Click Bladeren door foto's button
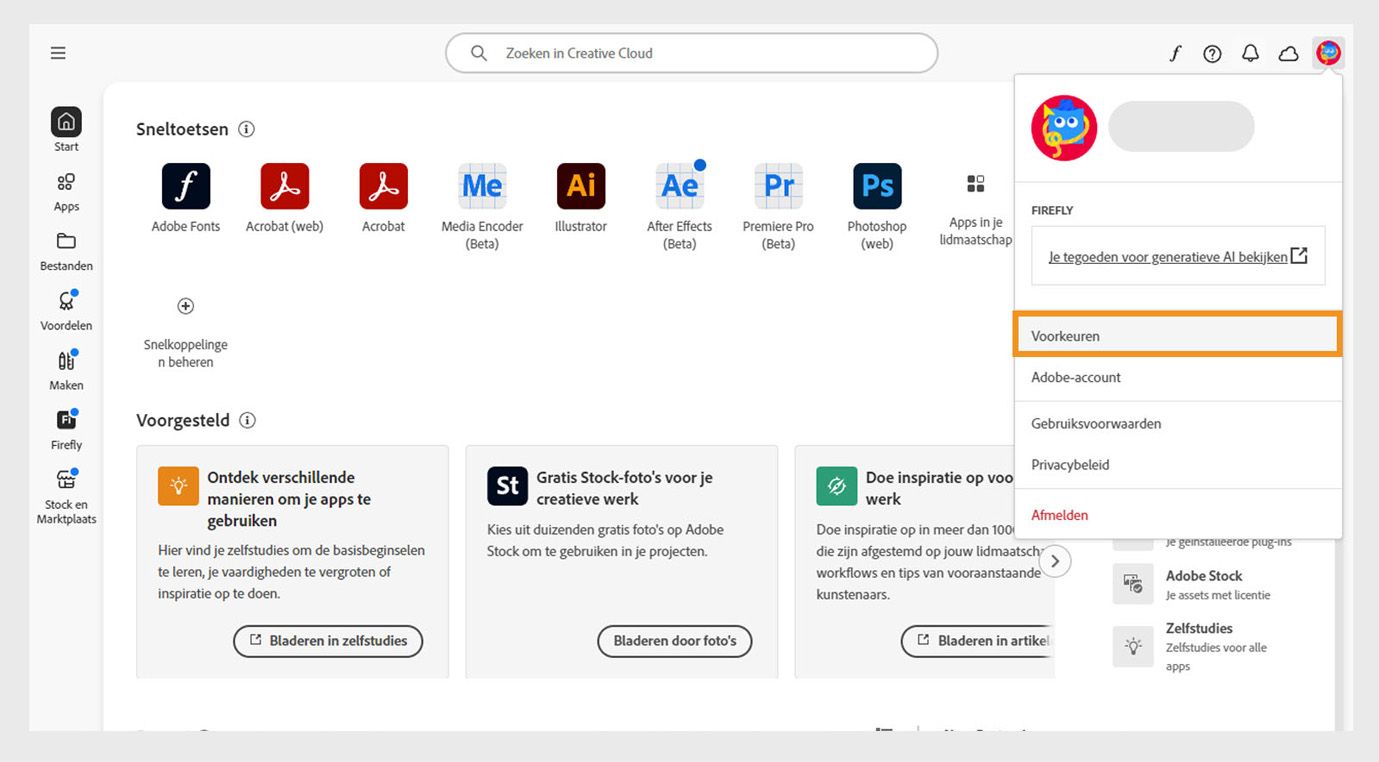This screenshot has width=1379, height=762. [675, 641]
